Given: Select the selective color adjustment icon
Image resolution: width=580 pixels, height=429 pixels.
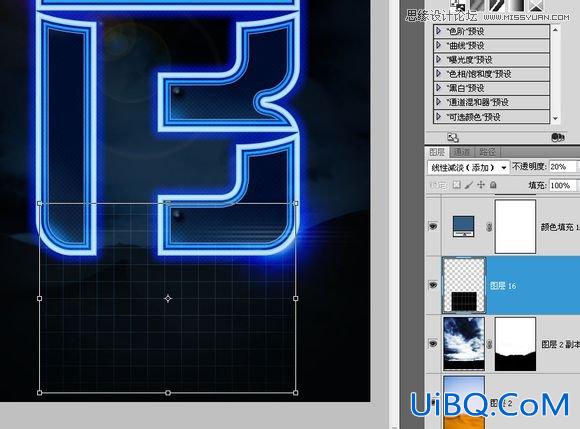Looking at the screenshot, I should tap(536, 5).
